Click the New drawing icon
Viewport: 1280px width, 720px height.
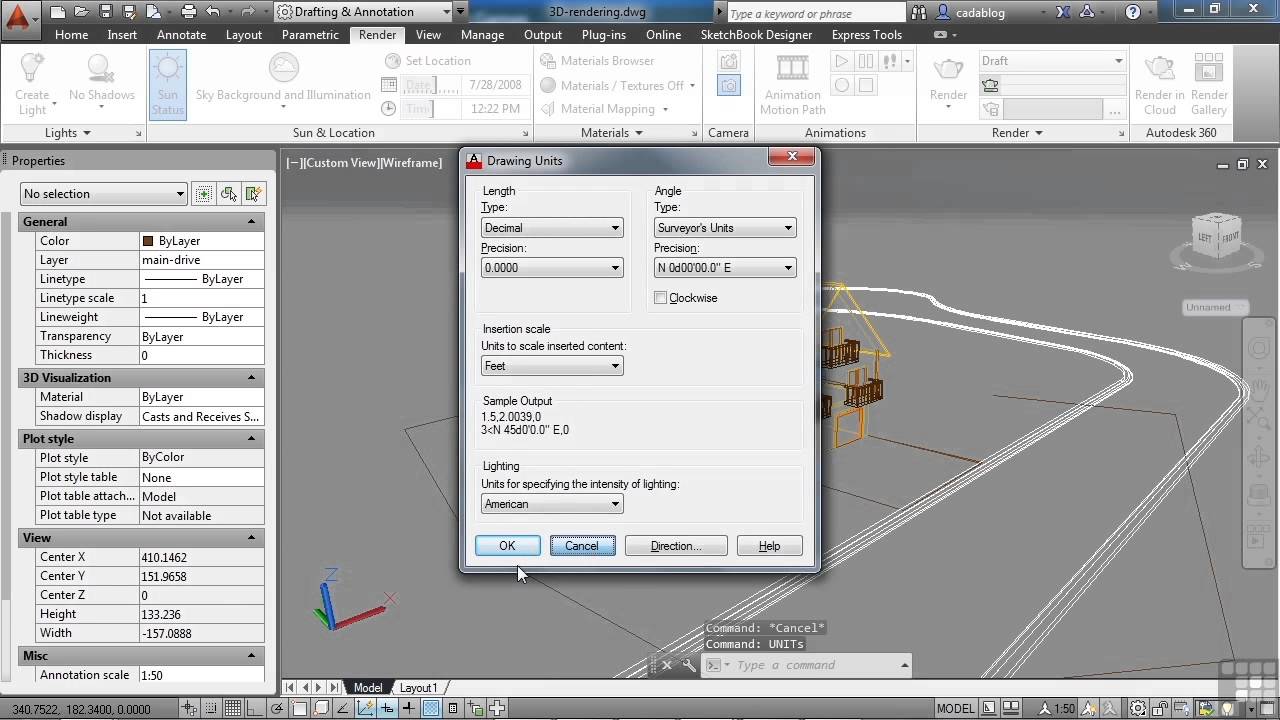(x=57, y=12)
